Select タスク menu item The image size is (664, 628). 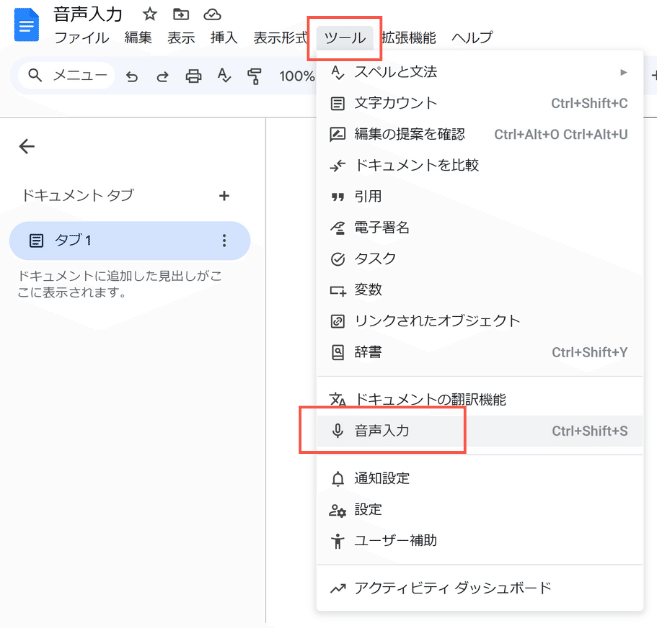pyautogui.click(x=479, y=259)
